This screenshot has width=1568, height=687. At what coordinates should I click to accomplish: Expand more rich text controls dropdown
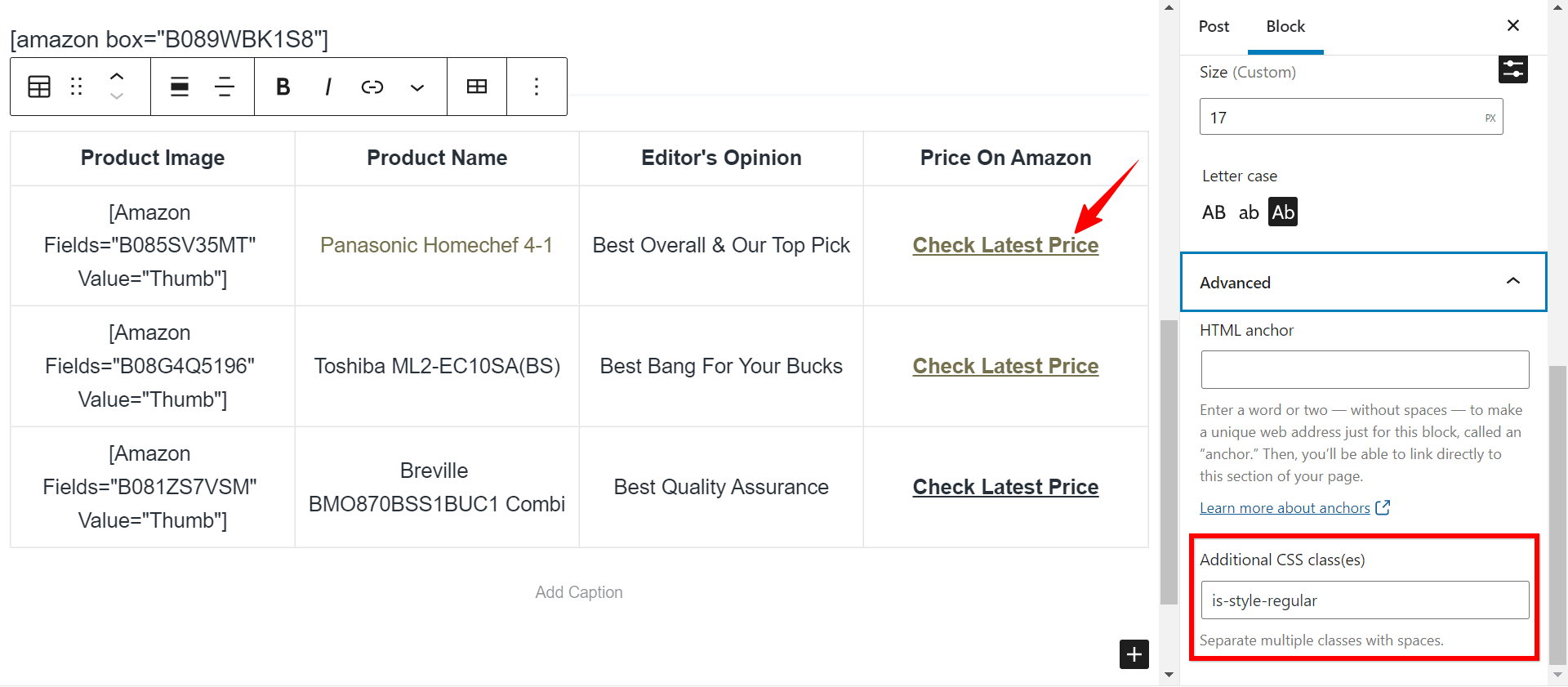417,87
